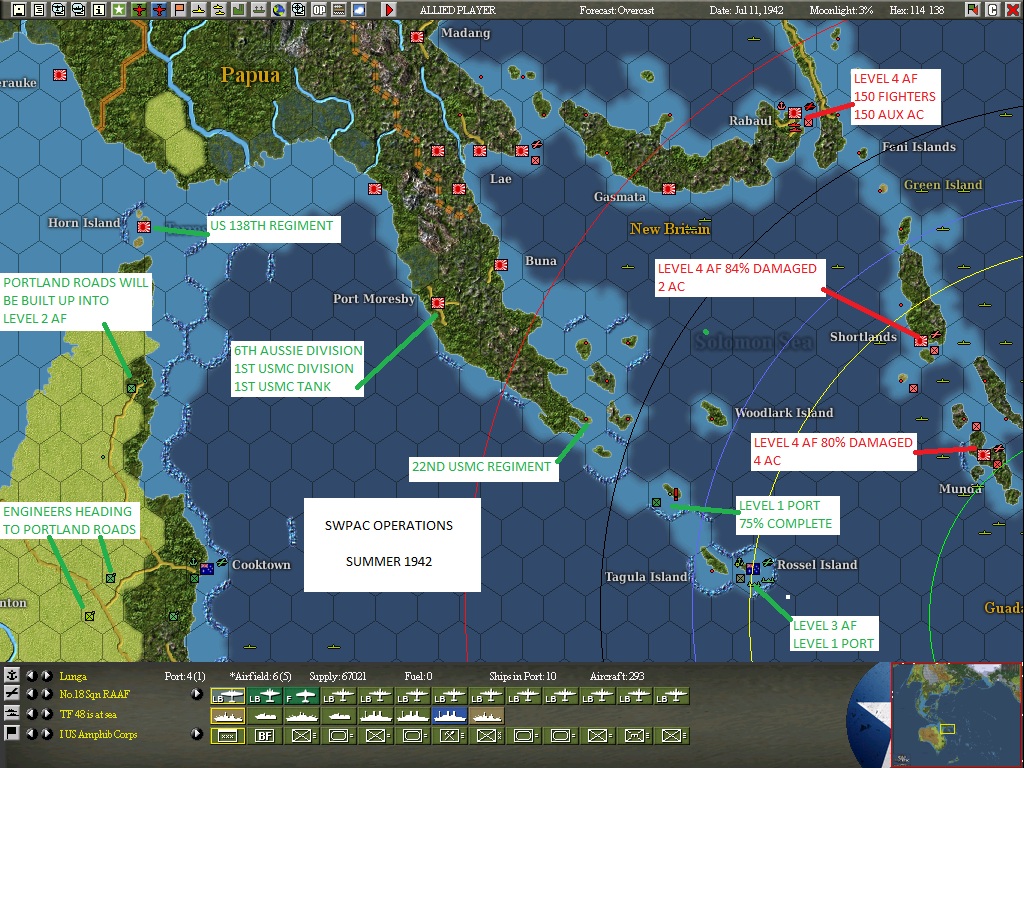Select the Japanese base marker at Buna
The width and height of the screenshot is (1032, 898).
(x=501, y=265)
